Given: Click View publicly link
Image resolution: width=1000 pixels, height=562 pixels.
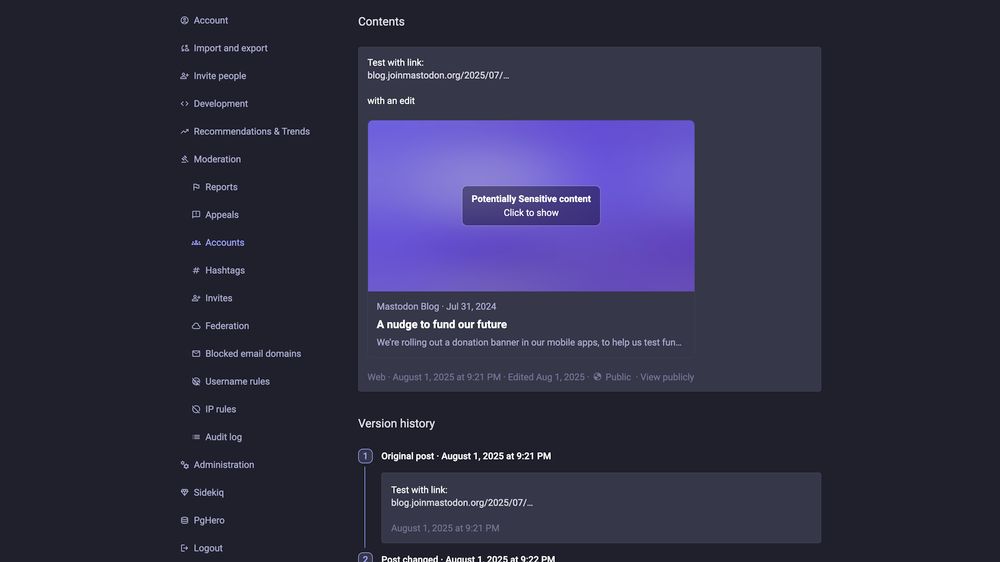Looking at the screenshot, I should tap(667, 377).
